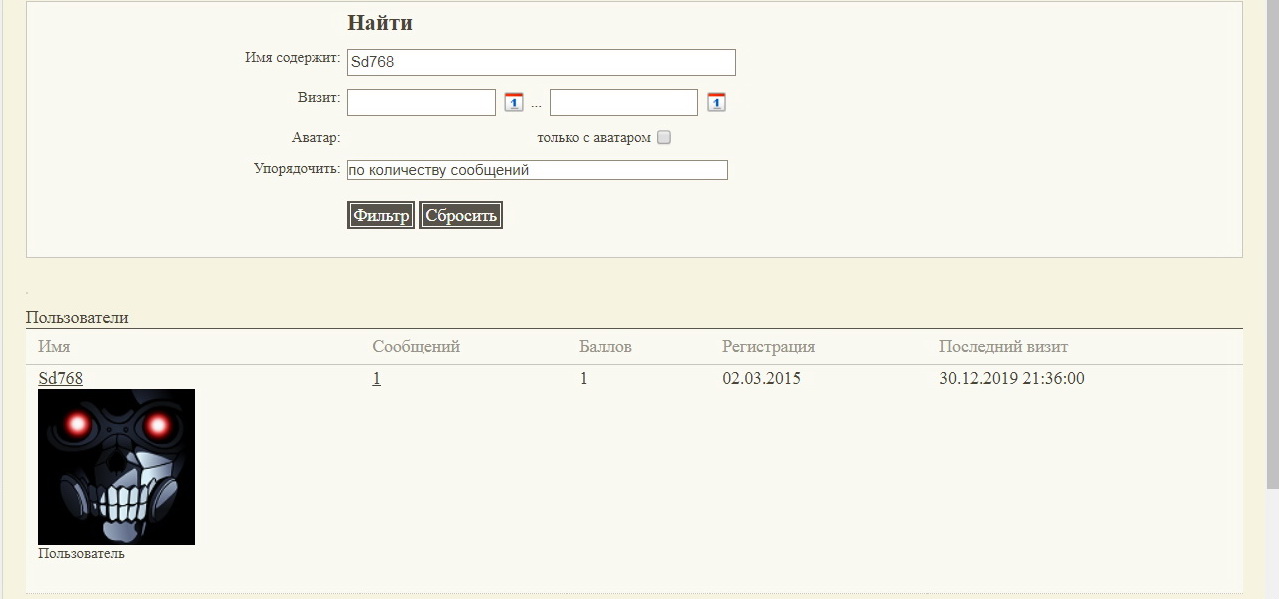Open the message count link '1'

(x=376, y=378)
